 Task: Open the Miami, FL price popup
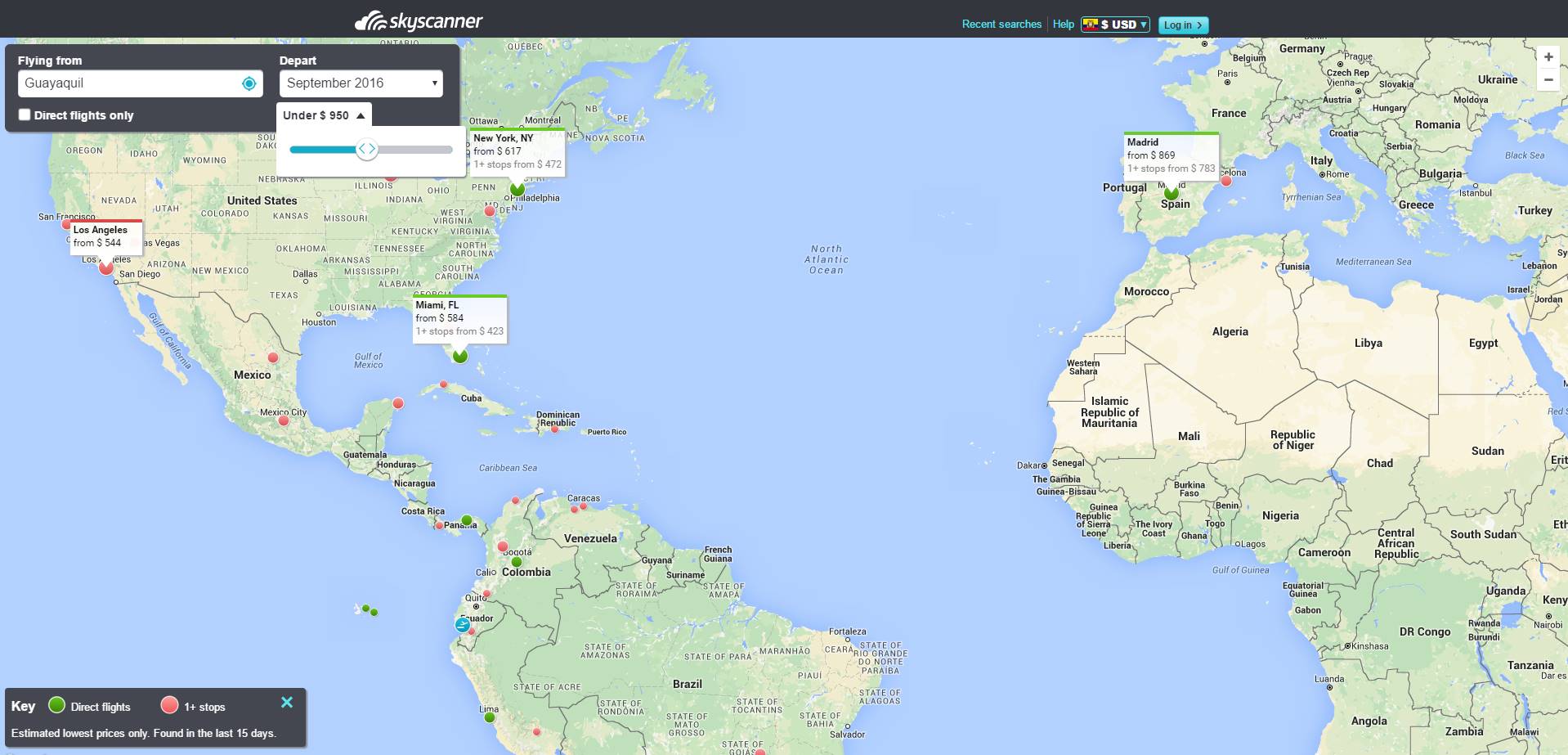pos(460,318)
